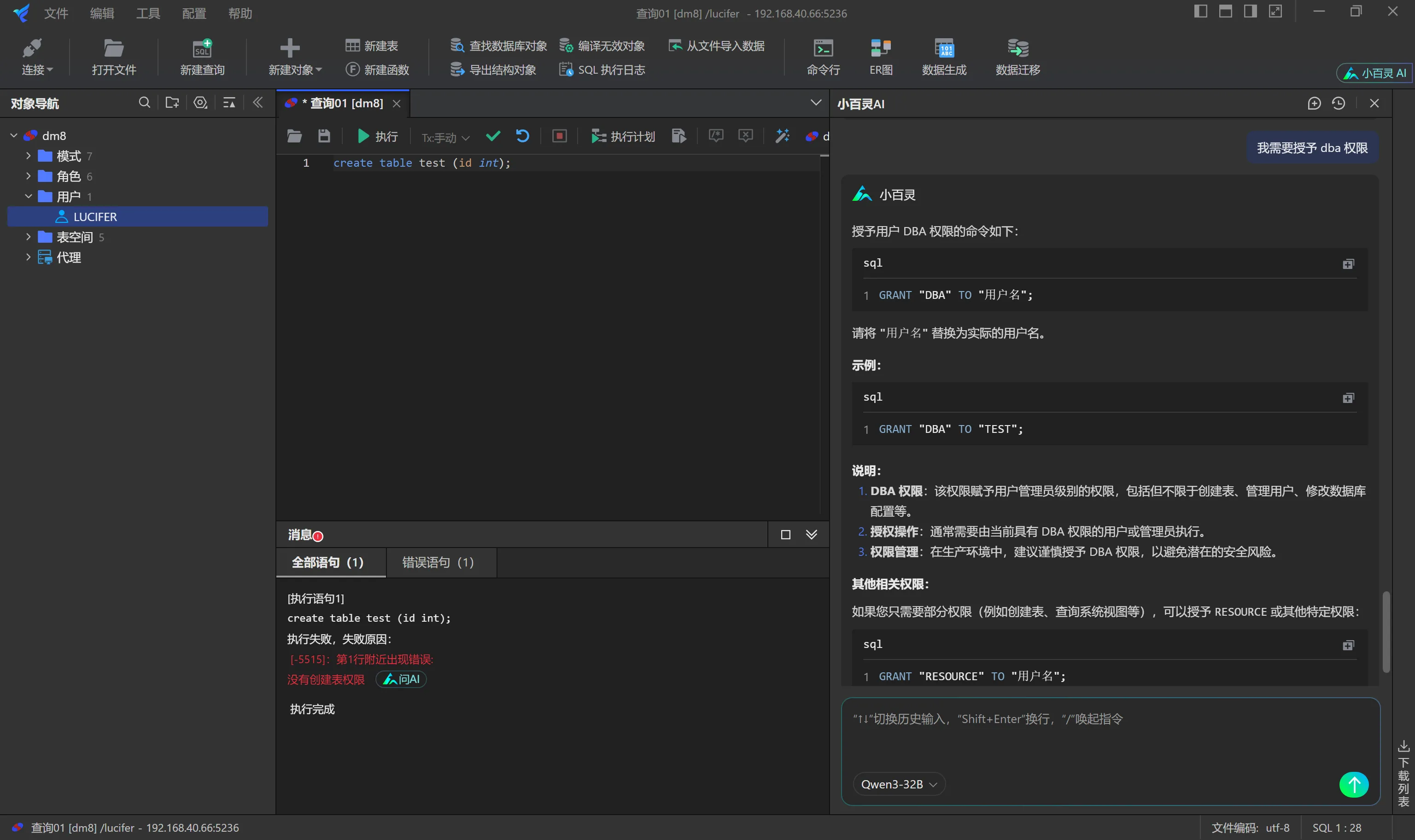Screen dimensions: 1415x840
Task: Click the commit checkmark icon
Action: [493, 136]
